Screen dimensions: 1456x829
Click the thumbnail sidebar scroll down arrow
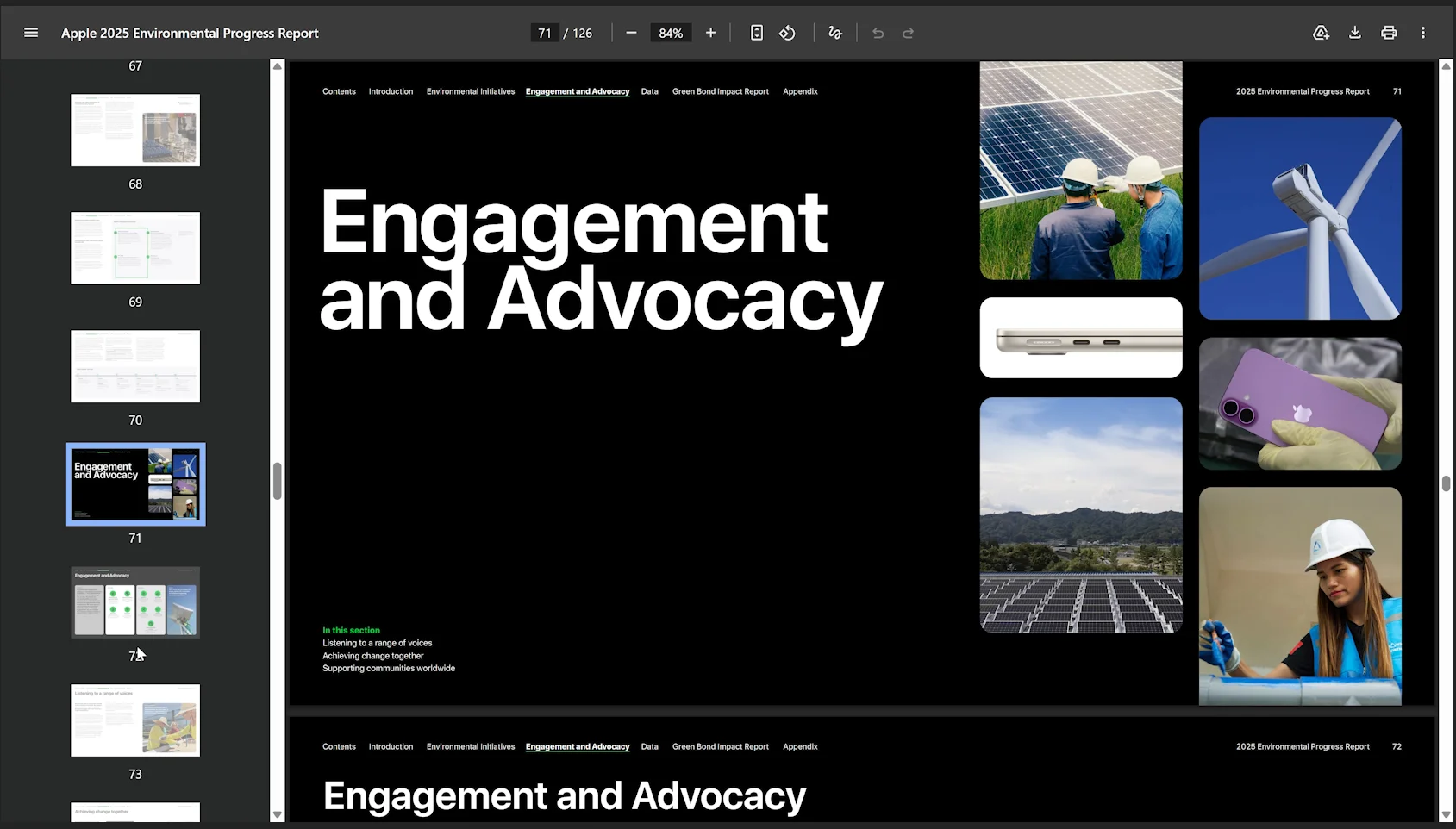(x=278, y=814)
